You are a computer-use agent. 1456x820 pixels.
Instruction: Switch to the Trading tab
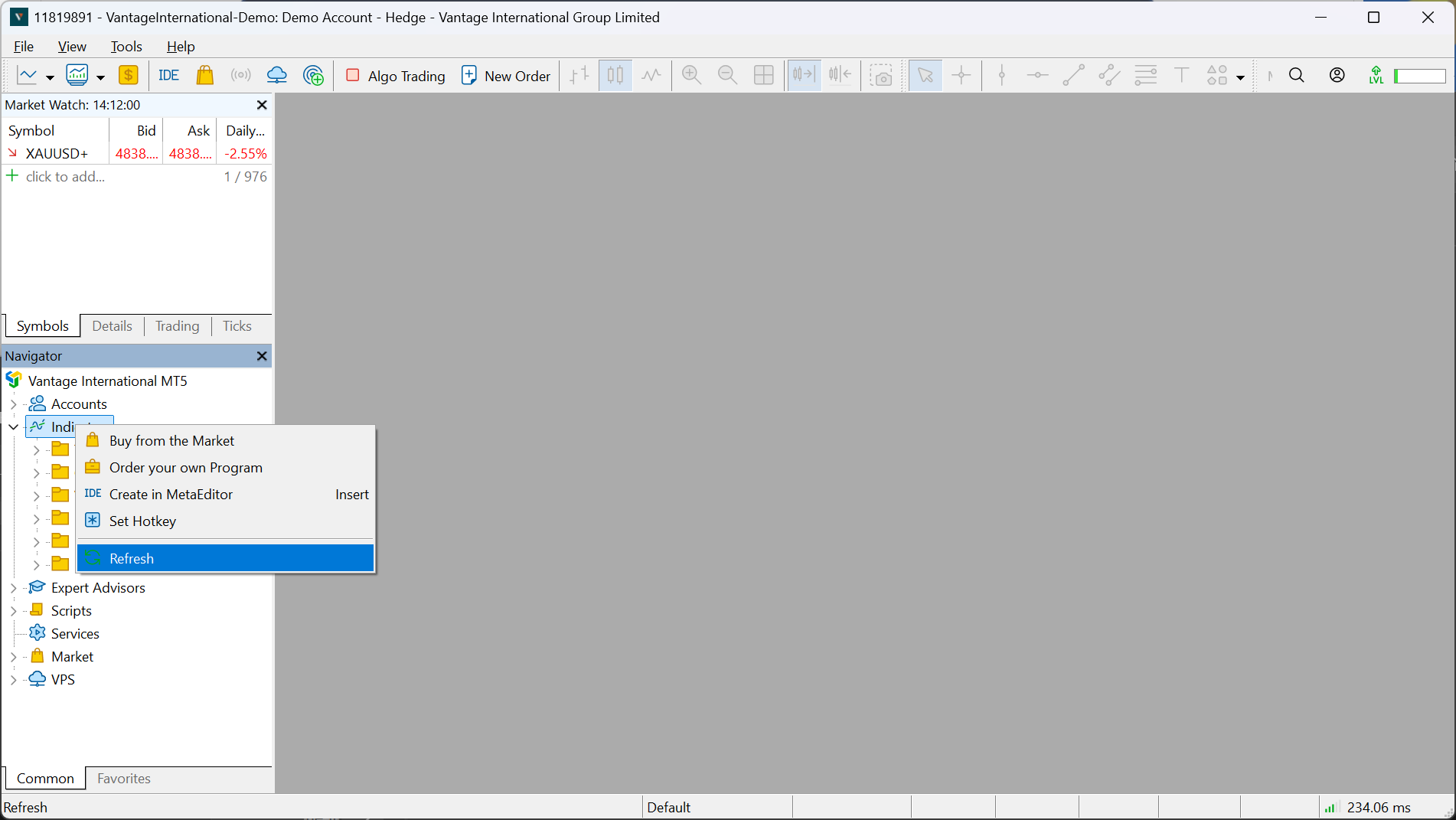(x=177, y=326)
